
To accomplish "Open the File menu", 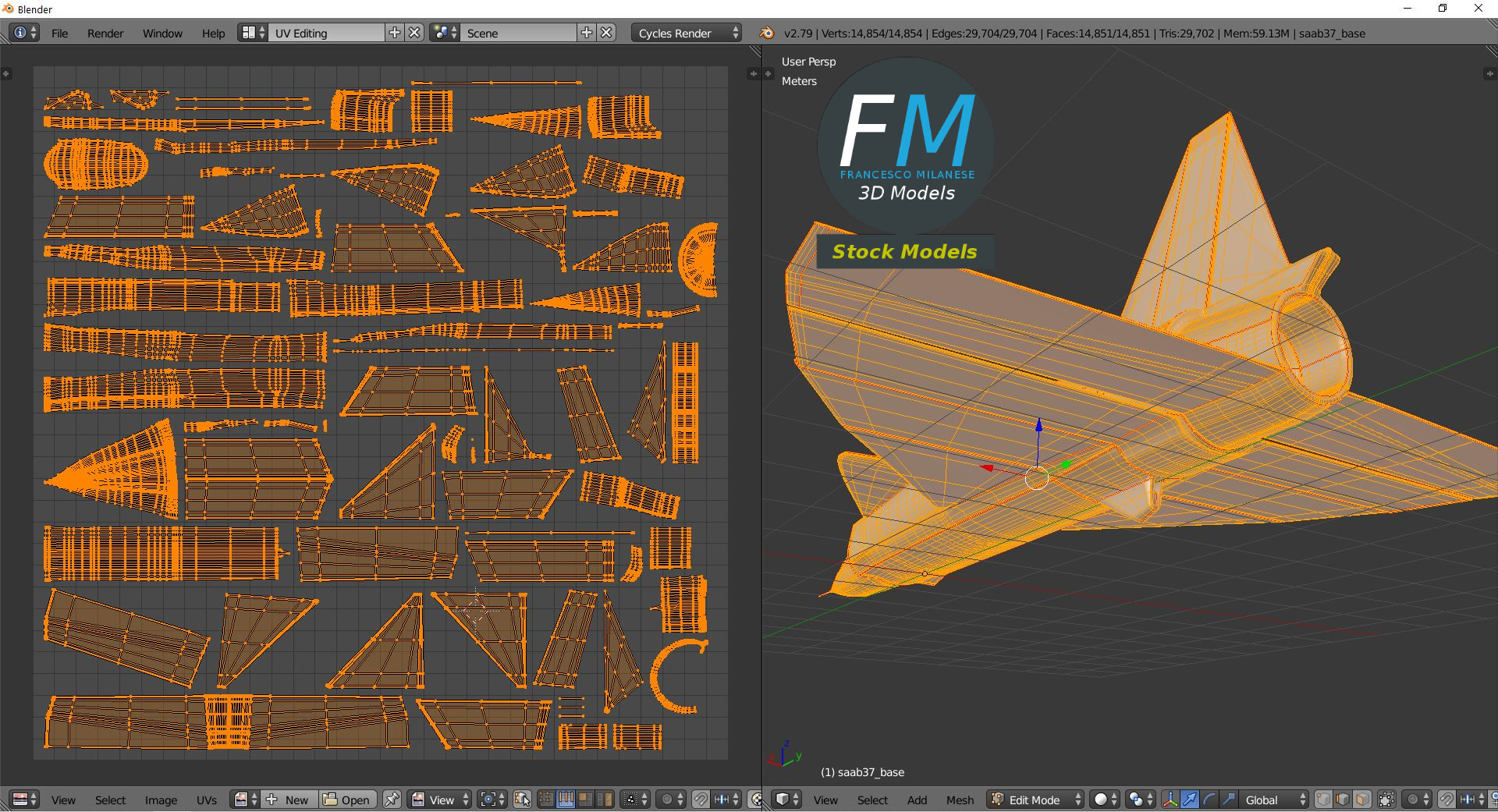I will pos(59,33).
